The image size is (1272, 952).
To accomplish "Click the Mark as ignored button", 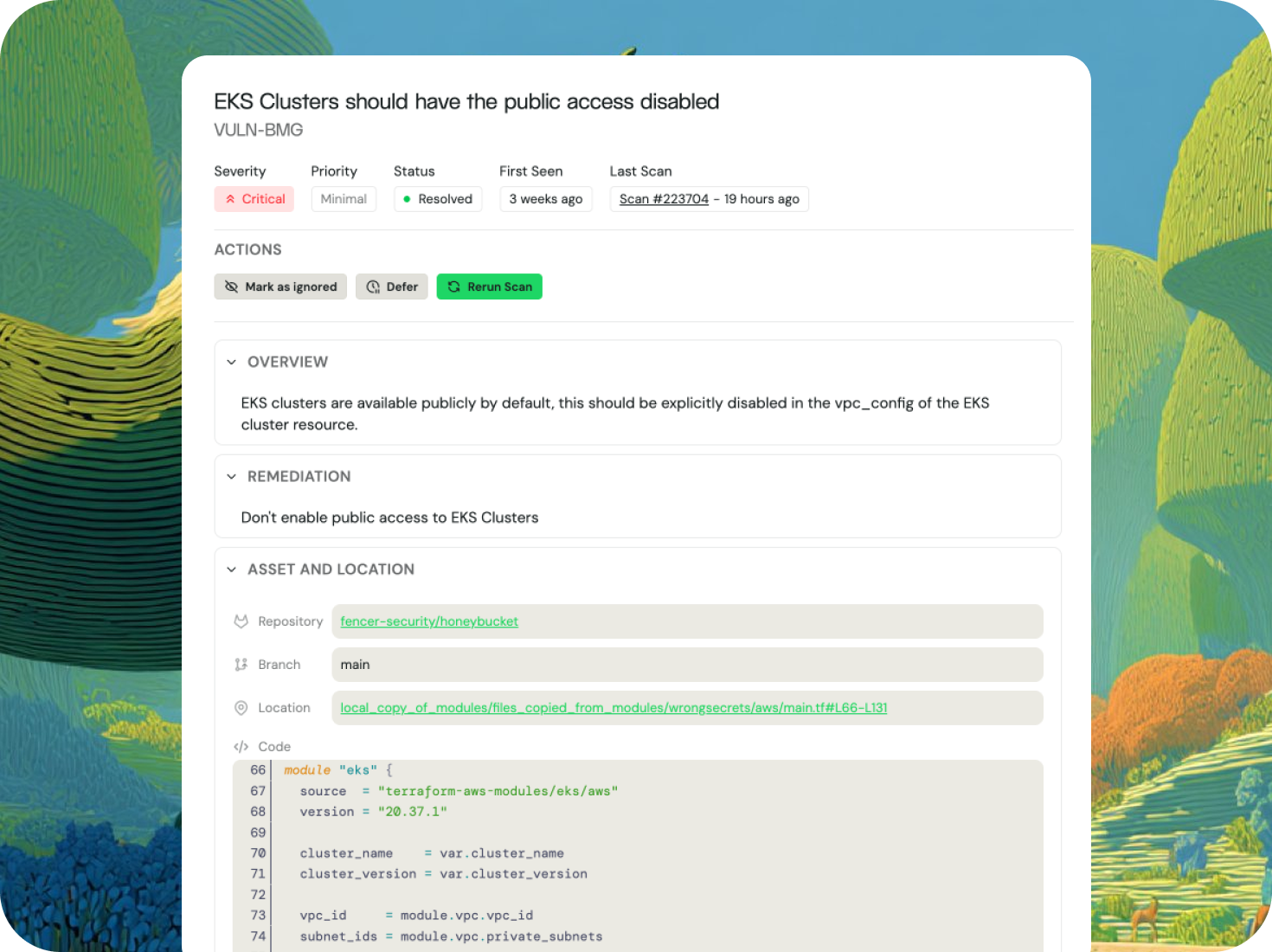I will [x=280, y=286].
